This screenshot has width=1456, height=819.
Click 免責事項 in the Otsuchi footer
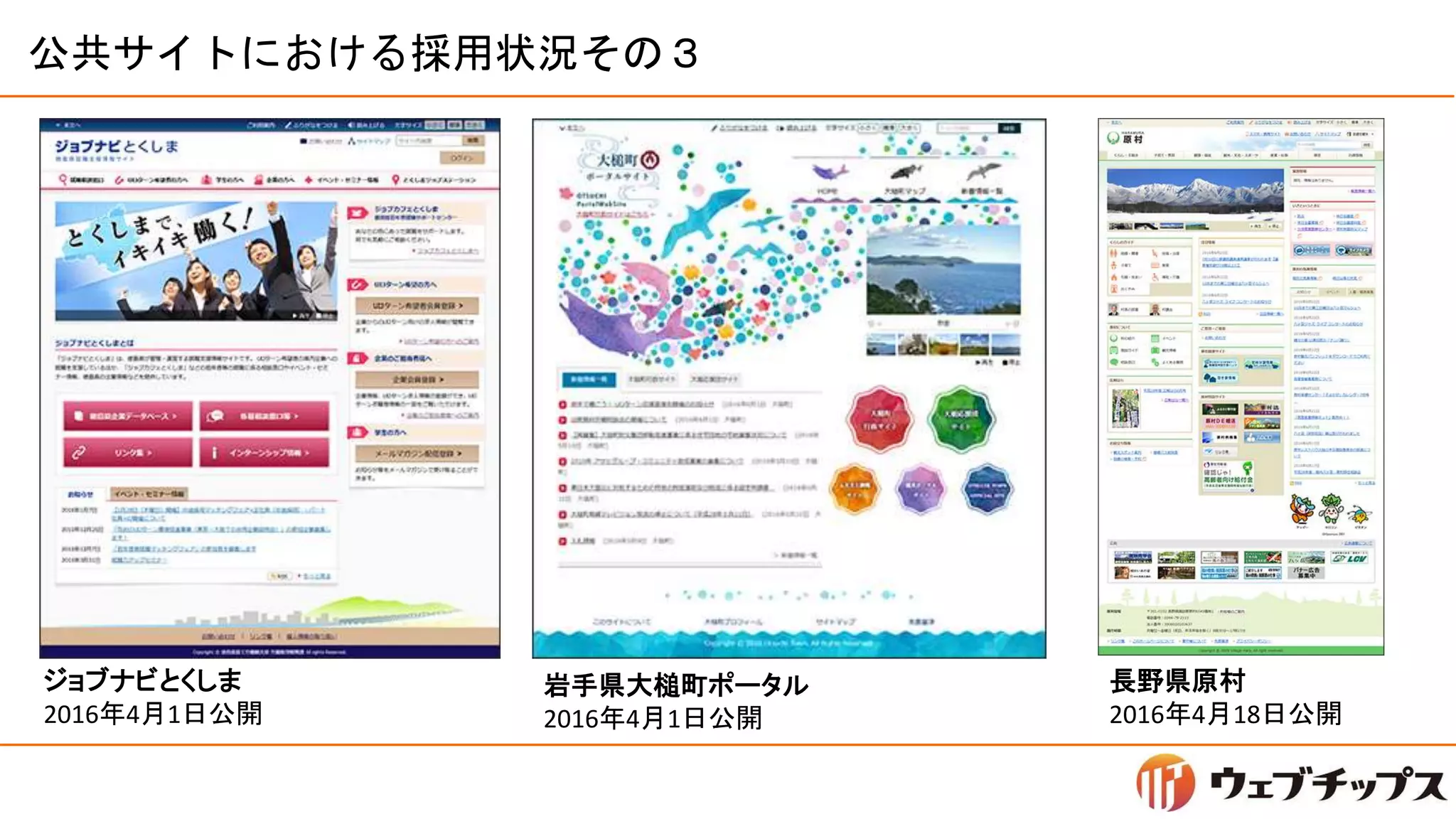[922, 622]
